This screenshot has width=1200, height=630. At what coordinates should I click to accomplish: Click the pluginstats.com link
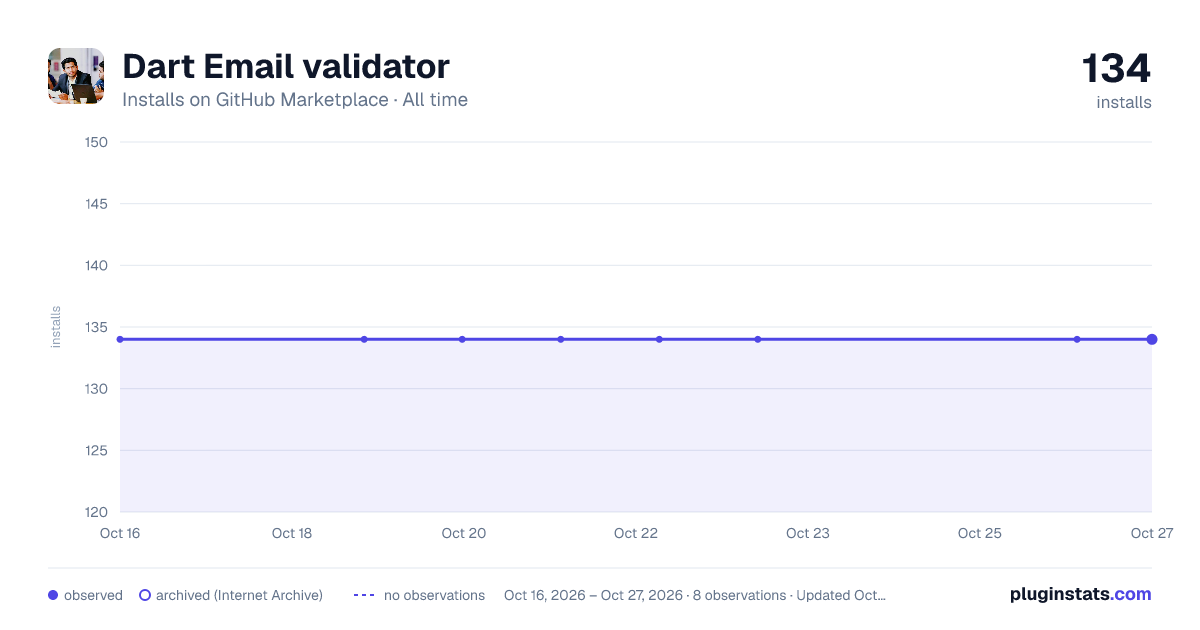pyautogui.click(x=1081, y=594)
